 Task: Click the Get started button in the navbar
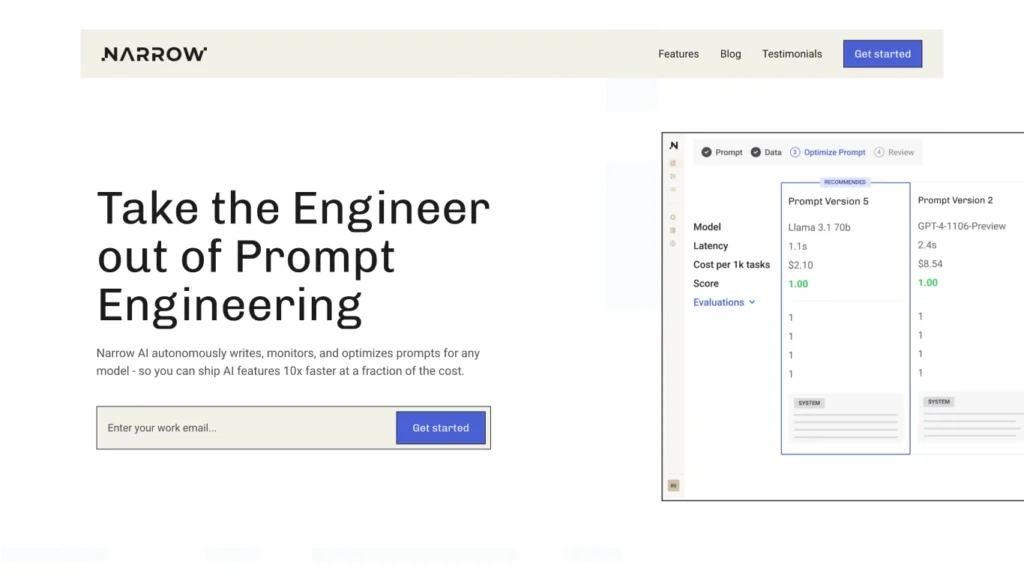pyautogui.click(x=882, y=54)
